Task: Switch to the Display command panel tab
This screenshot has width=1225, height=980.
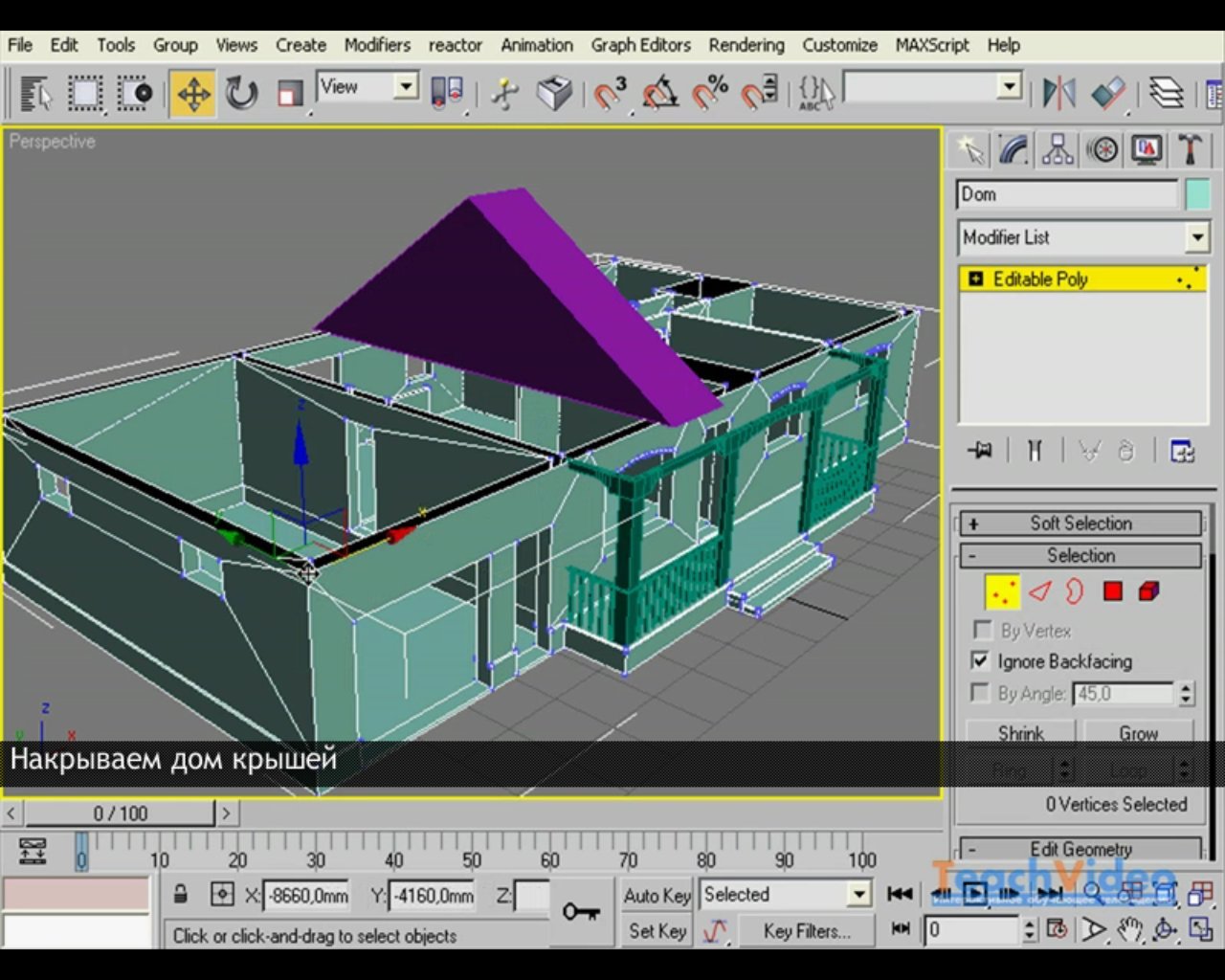Action: click(x=1147, y=150)
